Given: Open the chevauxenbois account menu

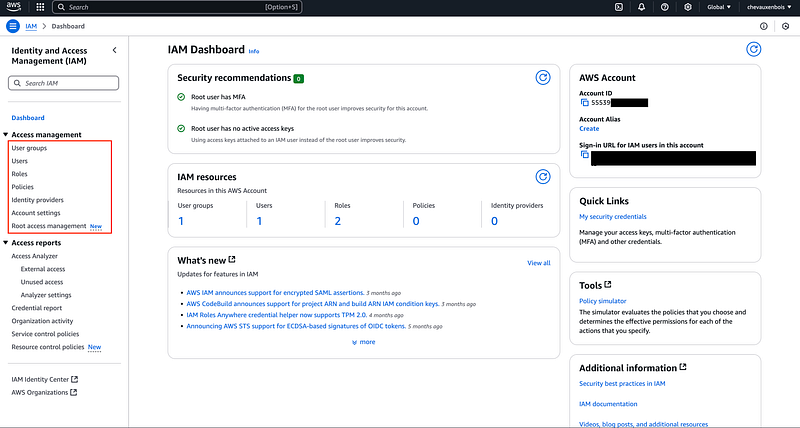Looking at the screenshot, I should pos(769,7).
